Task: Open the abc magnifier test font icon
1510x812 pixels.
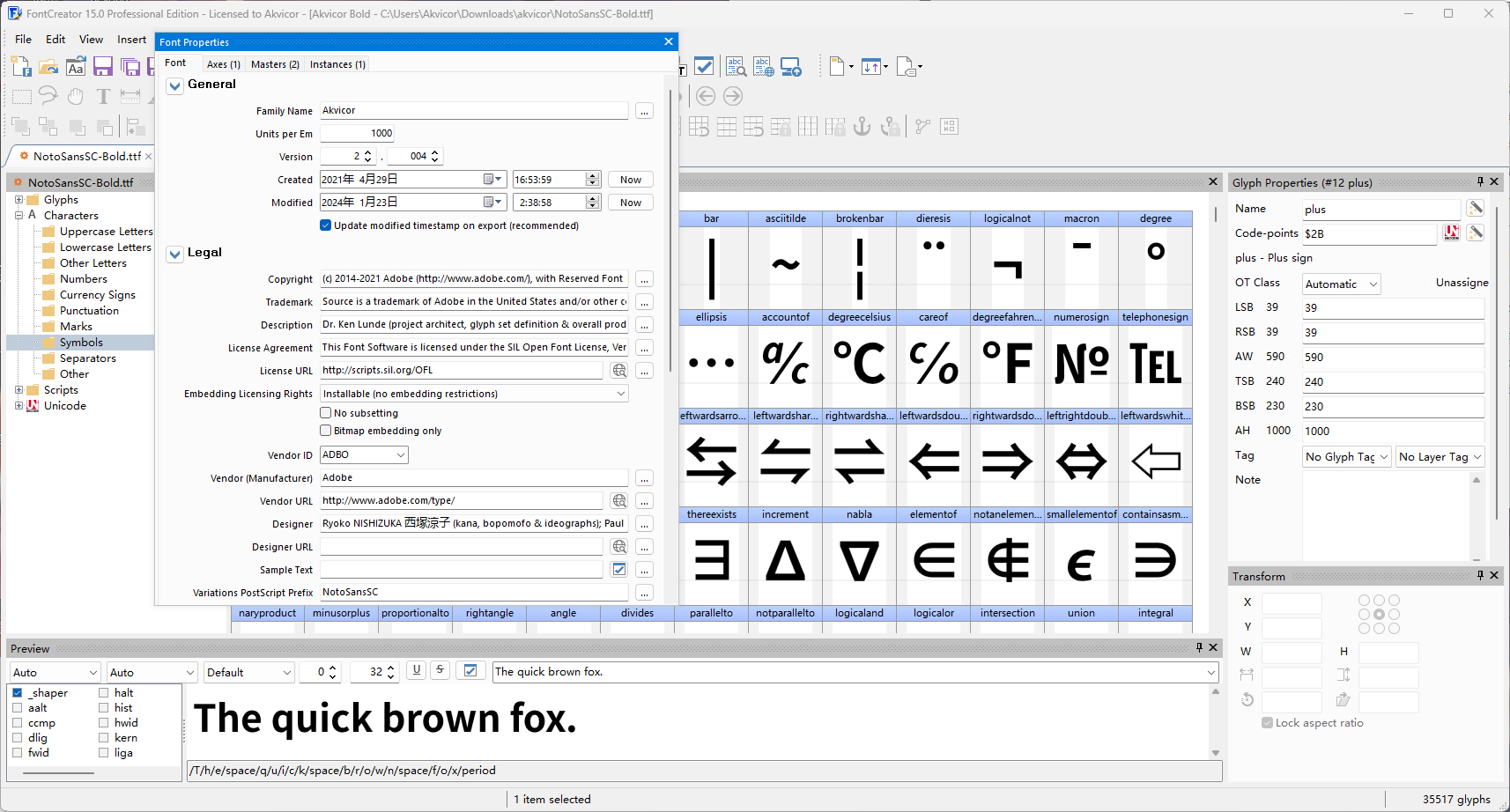Action: pyautogui.click(x=736, y=67)
